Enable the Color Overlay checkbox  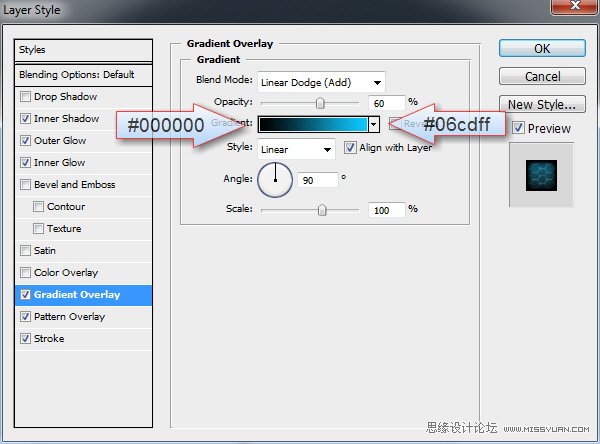click(25, 273)
